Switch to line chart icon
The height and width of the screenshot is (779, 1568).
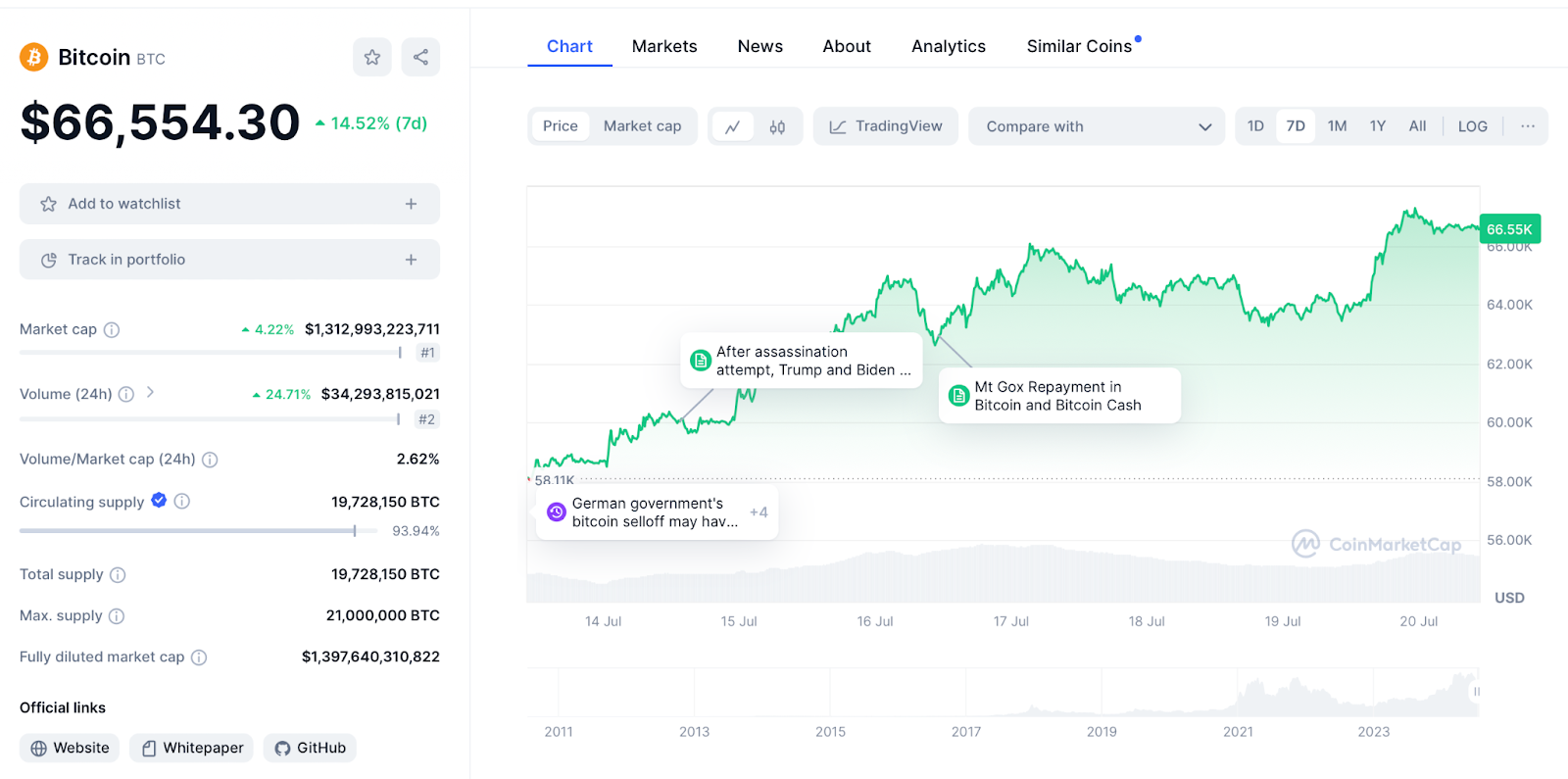(x=732, y=126)
